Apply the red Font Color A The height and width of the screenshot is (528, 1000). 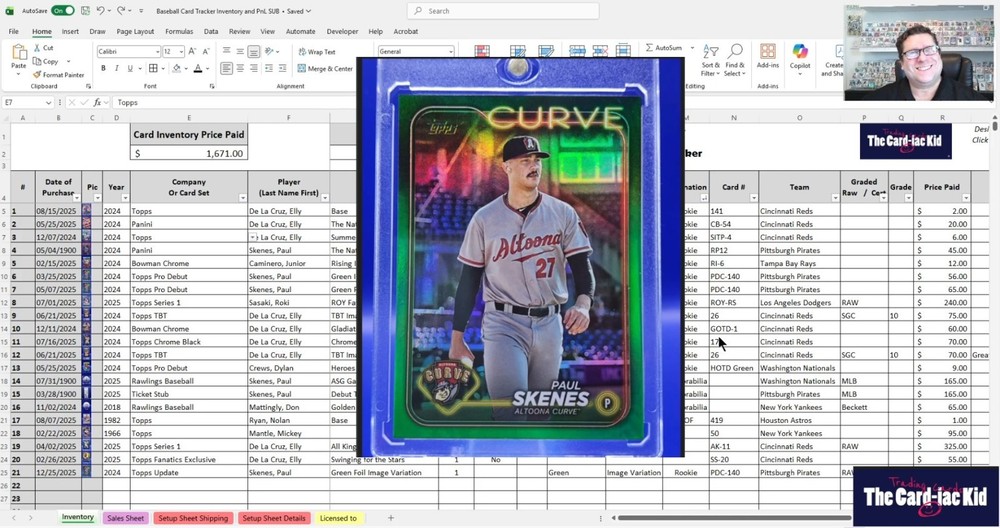198,68
